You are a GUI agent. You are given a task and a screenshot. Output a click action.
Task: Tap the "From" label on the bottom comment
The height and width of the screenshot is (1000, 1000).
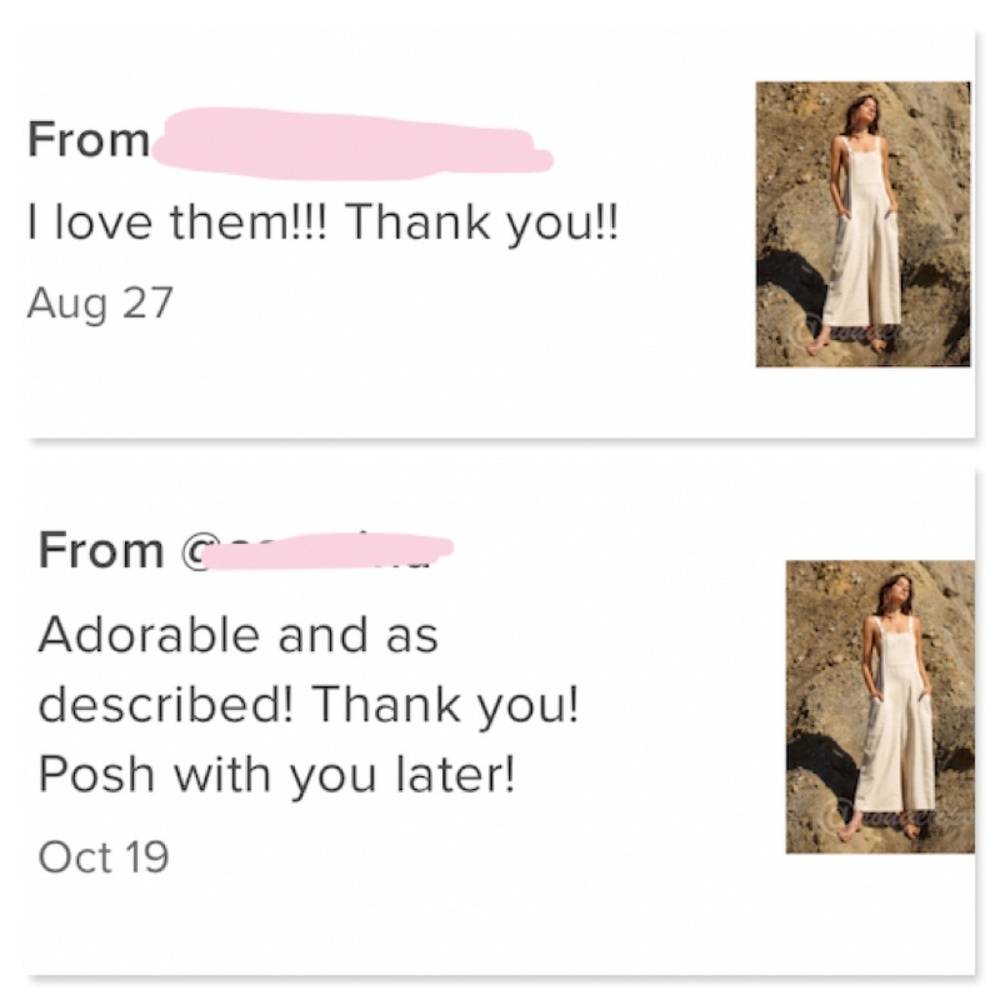100,550
